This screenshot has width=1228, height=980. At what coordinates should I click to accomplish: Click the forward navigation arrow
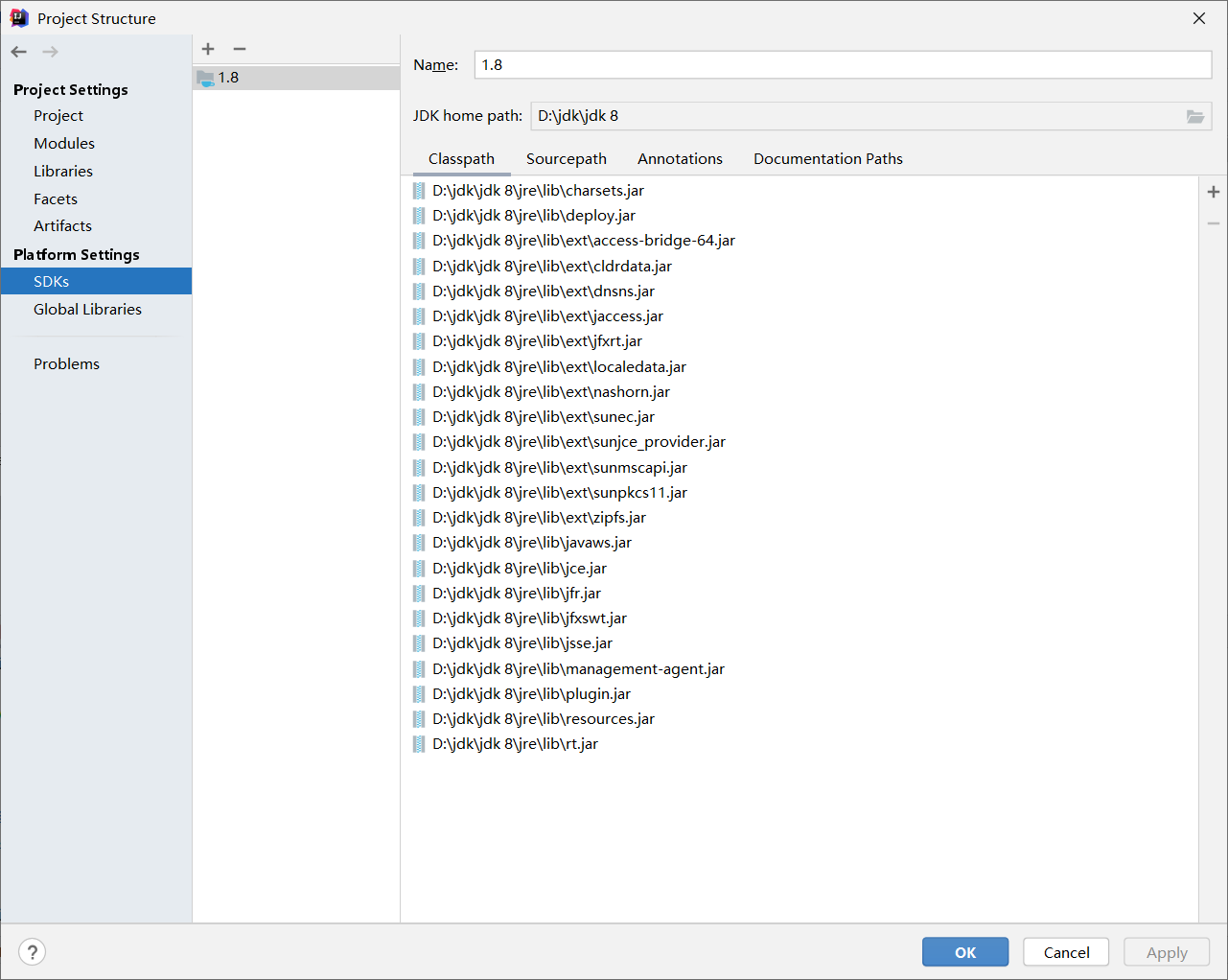[x=48, y=51]
